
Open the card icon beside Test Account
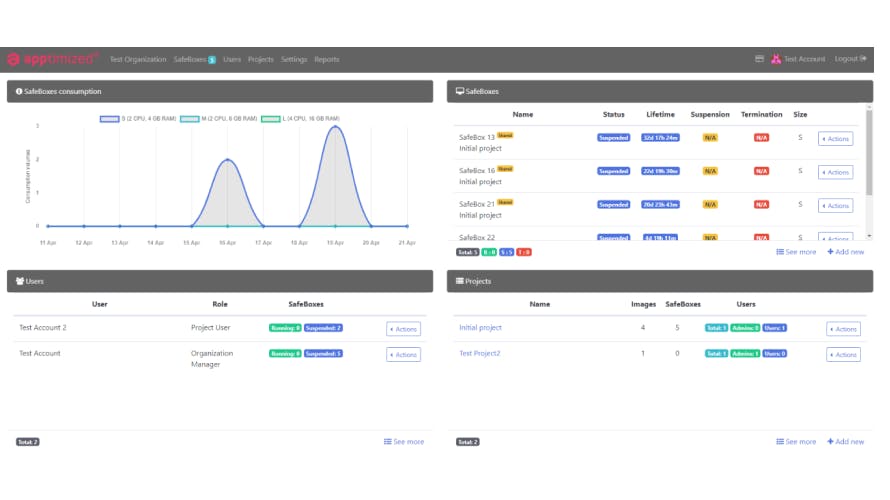(x=759, y=58)
